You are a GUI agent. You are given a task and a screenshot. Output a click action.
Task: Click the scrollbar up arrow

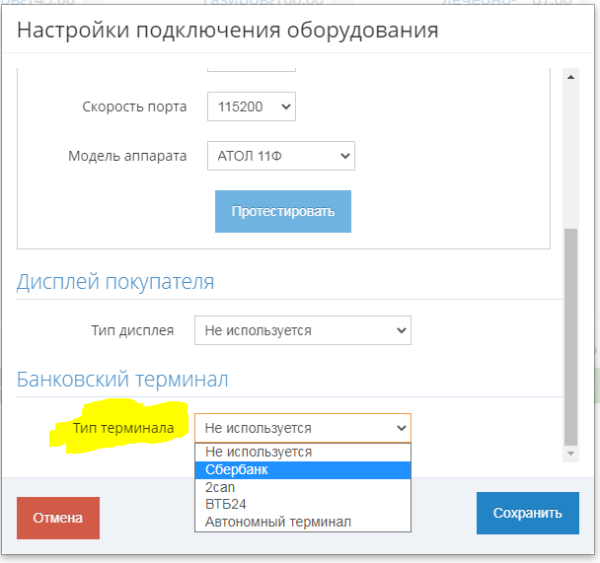coord(571,77)
